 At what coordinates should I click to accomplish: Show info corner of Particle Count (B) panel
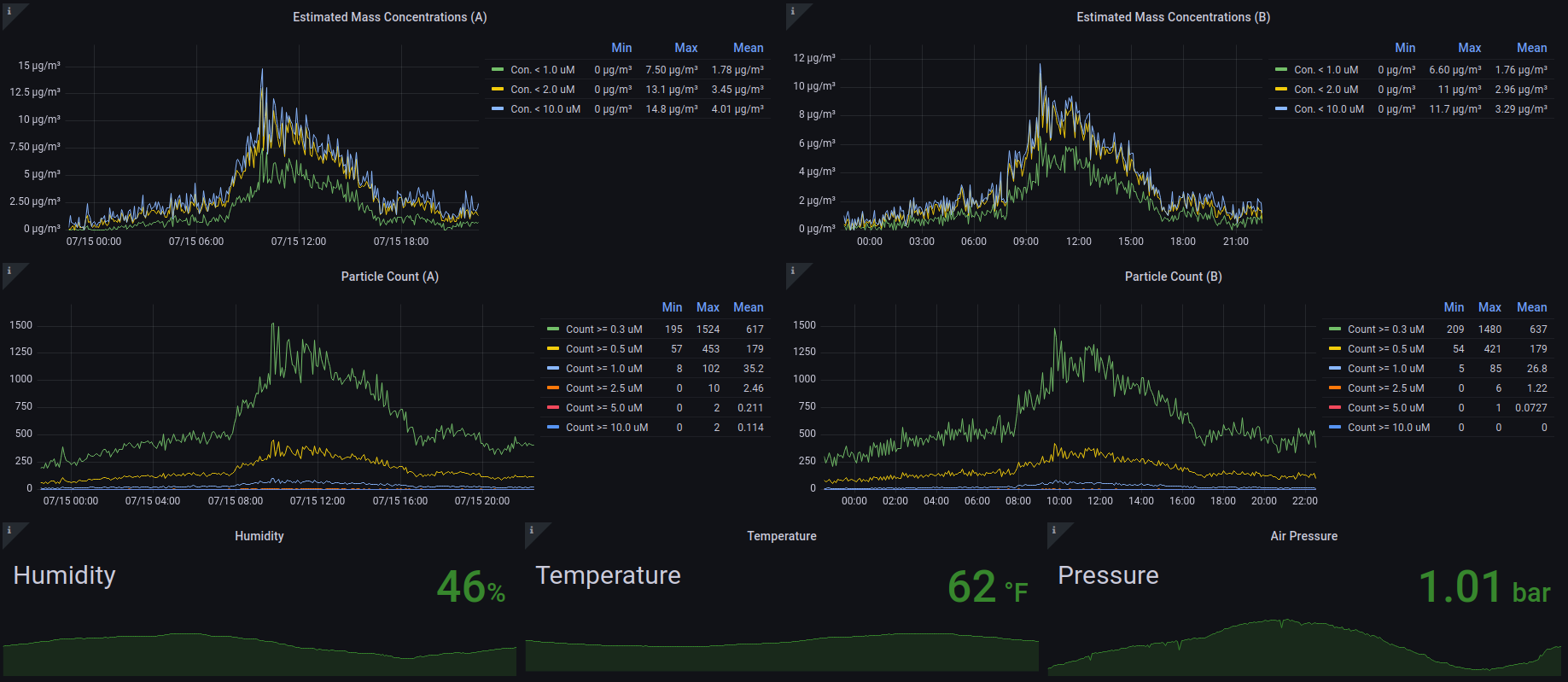(793, 271)
